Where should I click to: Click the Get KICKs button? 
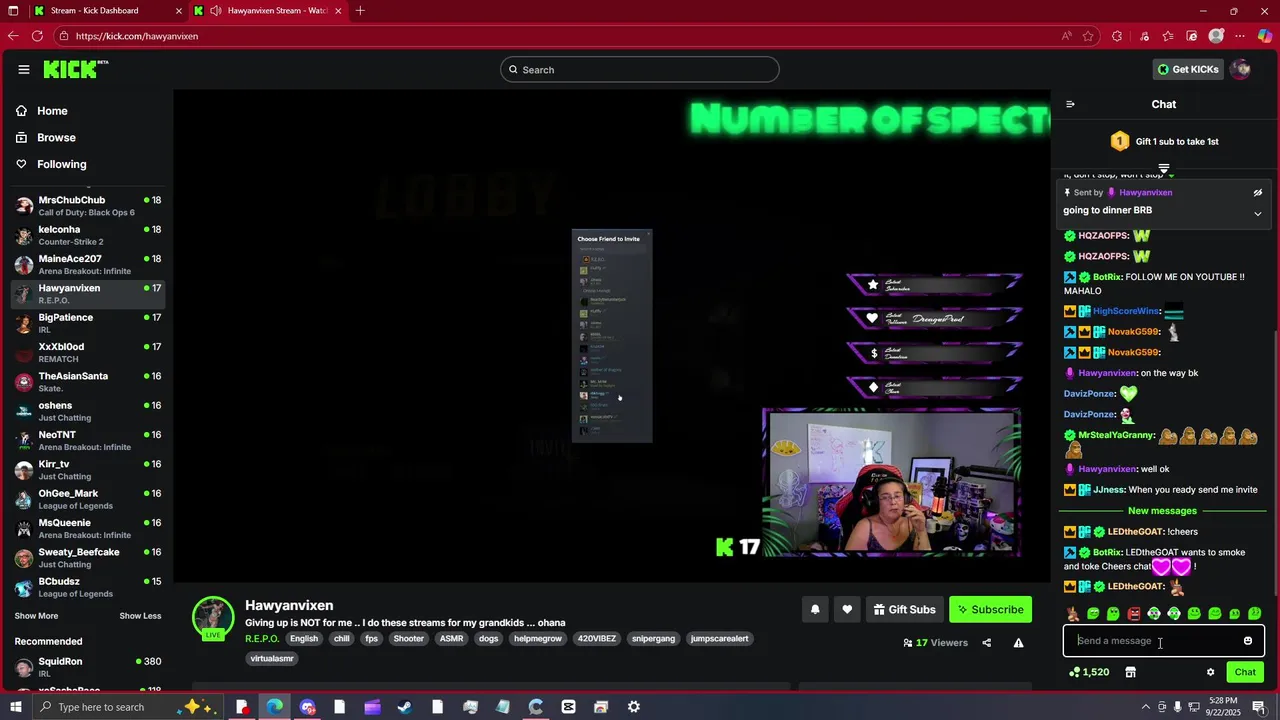[x=1188, y=69]
